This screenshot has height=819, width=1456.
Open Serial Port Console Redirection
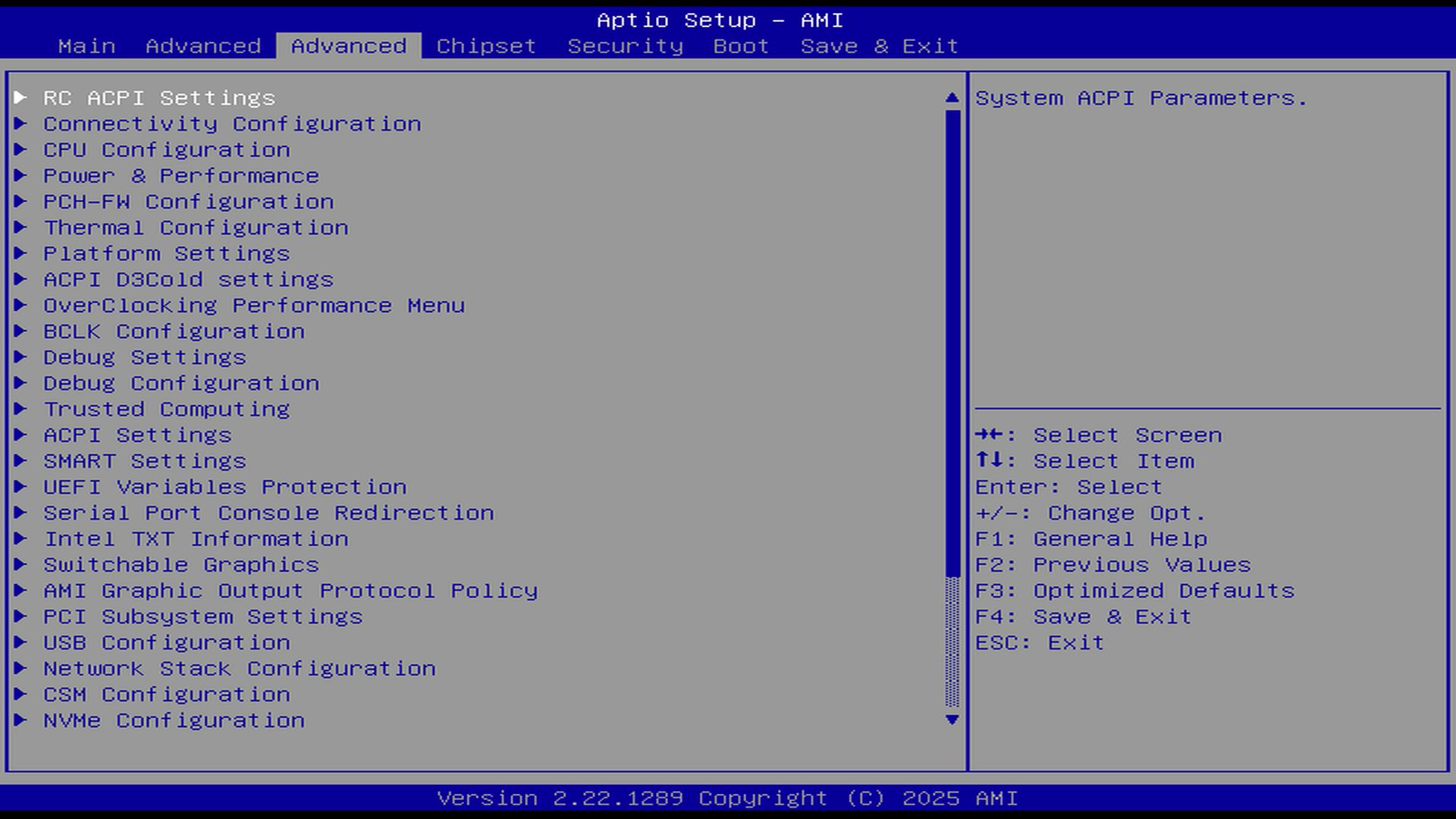268,513
